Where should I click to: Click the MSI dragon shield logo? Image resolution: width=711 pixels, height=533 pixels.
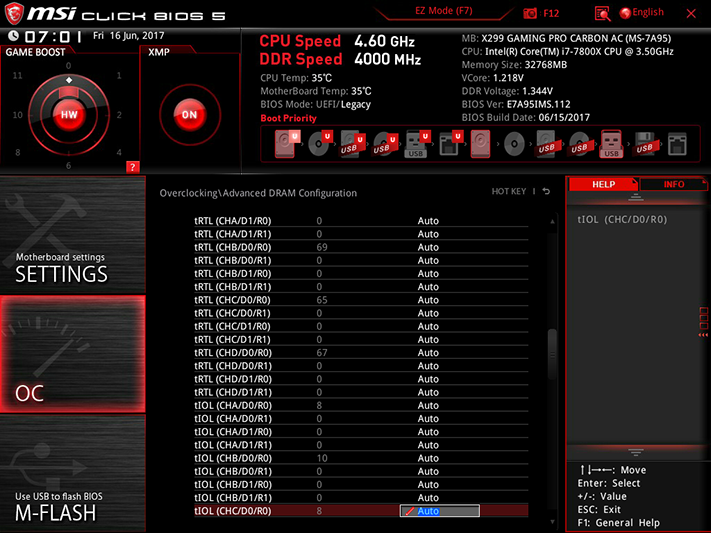pos(14,14)
